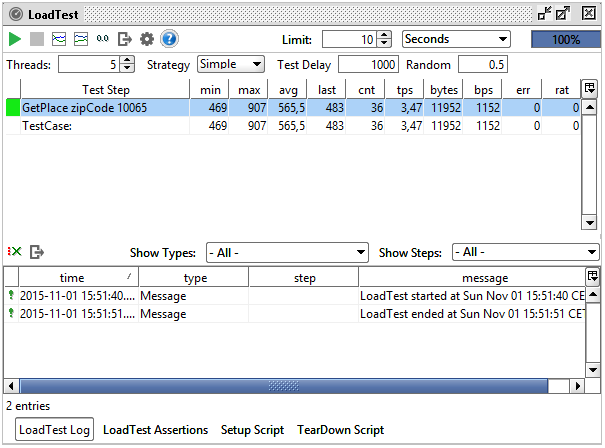This screenshot has width=605, height=448.
Task: Click statistics table scrollbar down arrow
Action: tap(589, 222)
